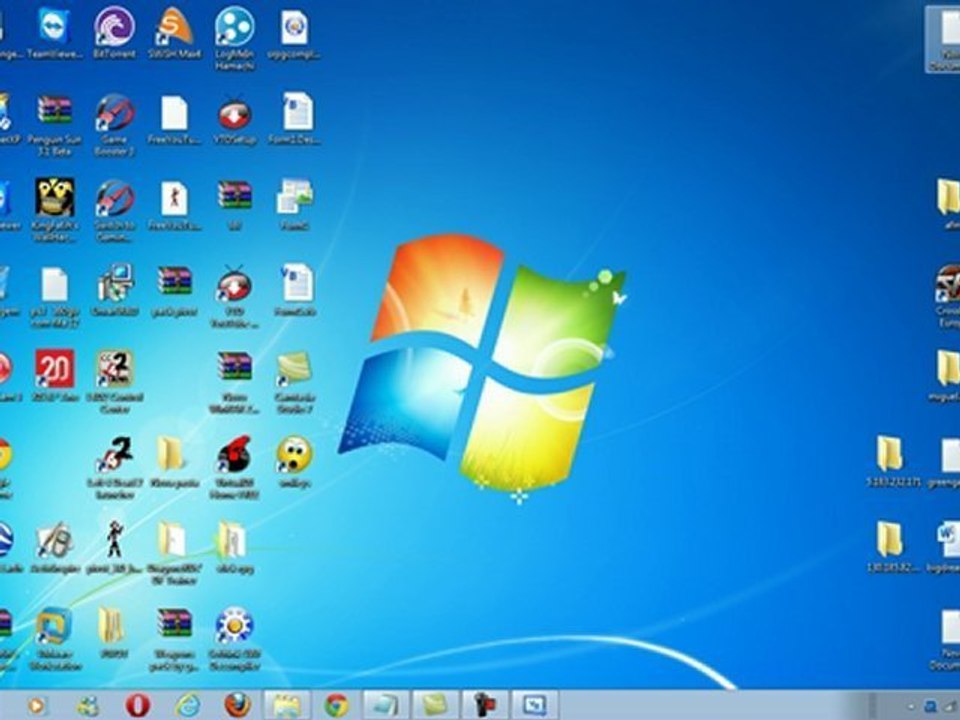Launch Opera from the taskbar
Viewport: 960px width, 720px height.
click(138, 705)
